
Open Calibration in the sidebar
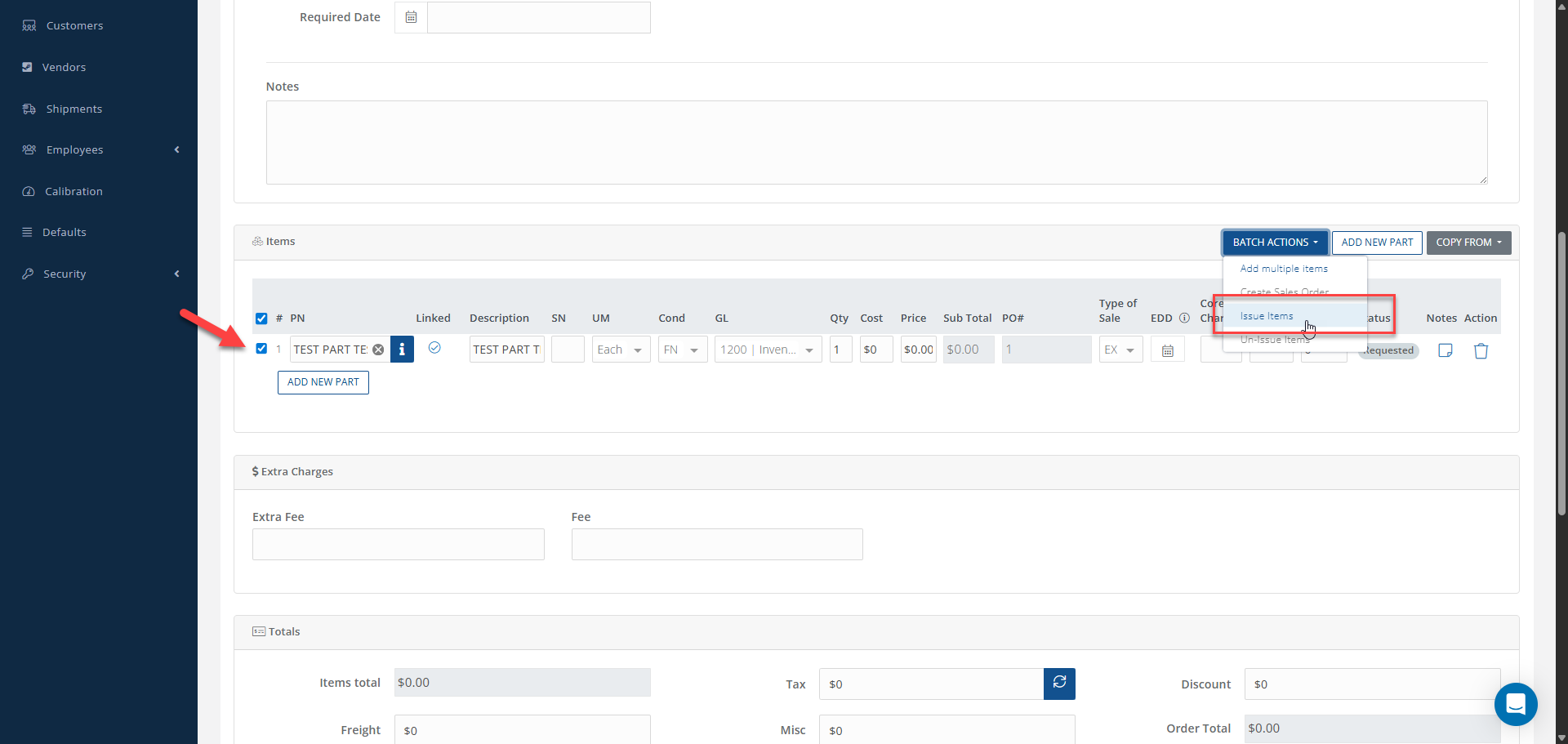pos(73,191)
